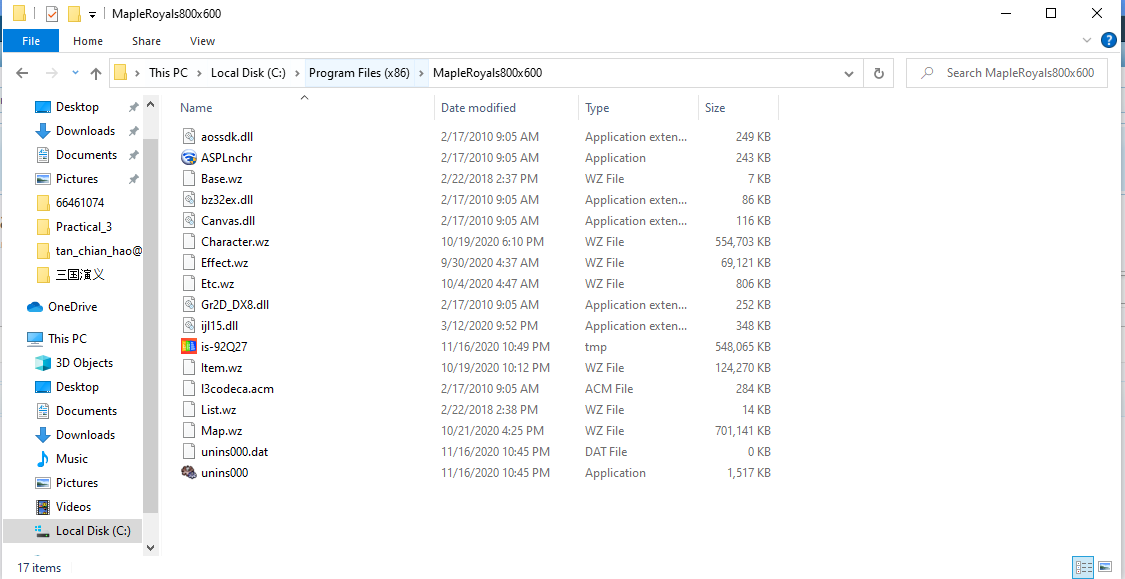
Task: Sort files by Name column header
Action: click(196, 108)
